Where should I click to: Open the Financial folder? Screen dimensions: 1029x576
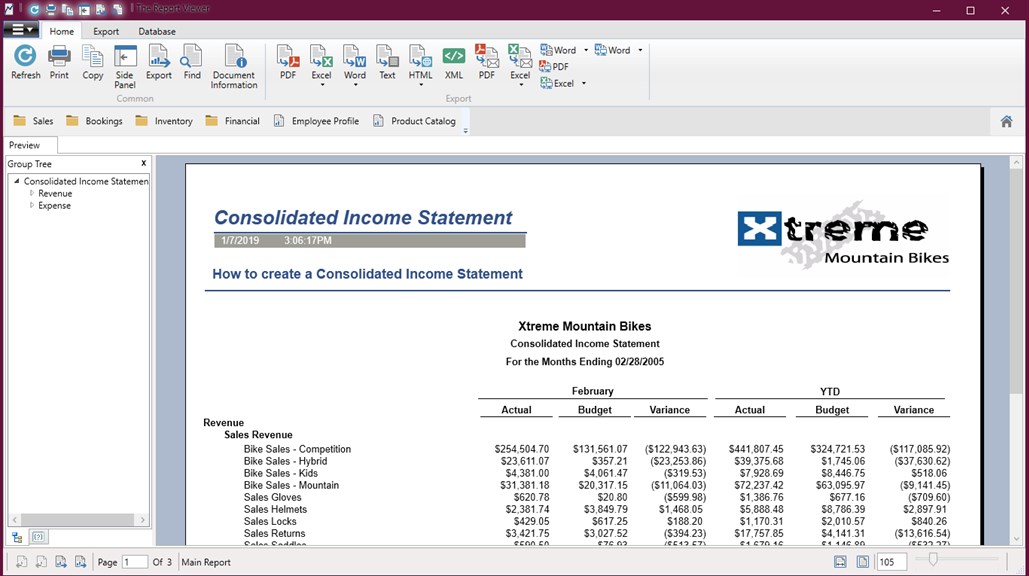click(232, 121)
